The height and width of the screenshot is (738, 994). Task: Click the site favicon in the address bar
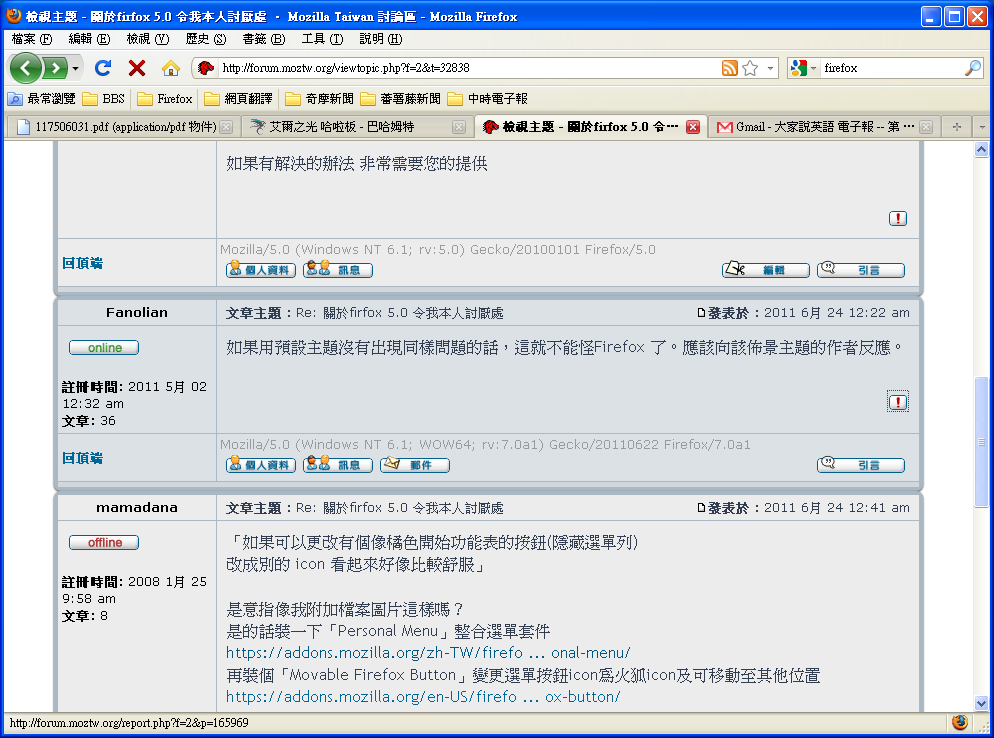[205, 68]
